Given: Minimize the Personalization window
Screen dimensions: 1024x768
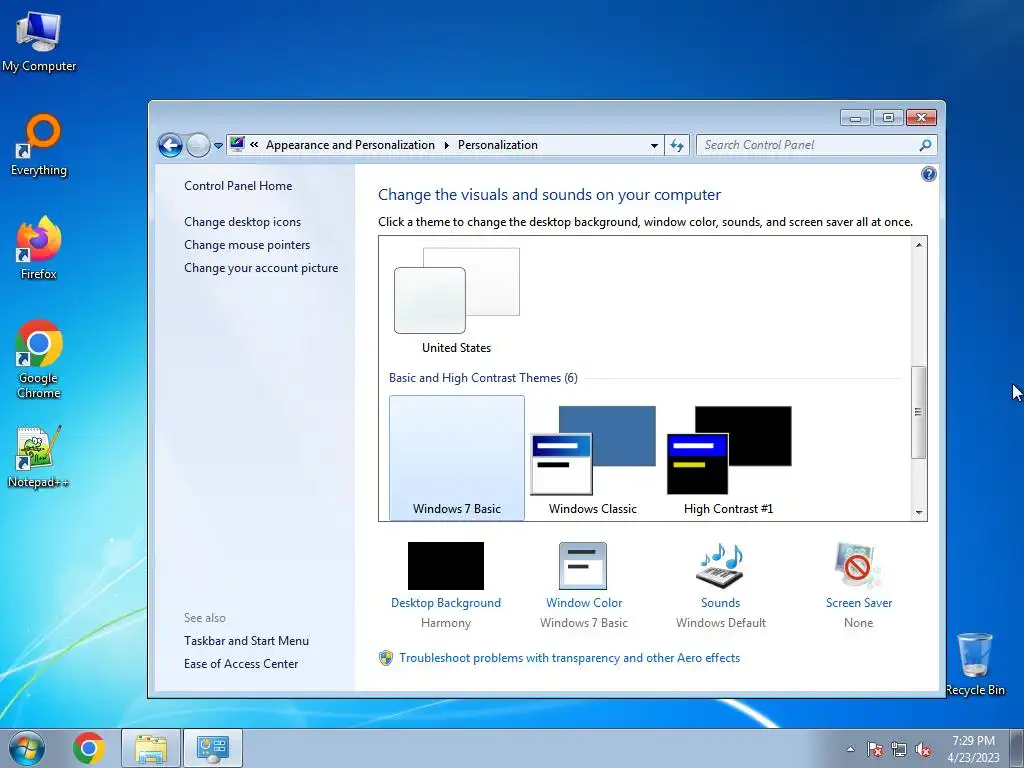Looking at the screenshot, I should [x=855, y=118].
